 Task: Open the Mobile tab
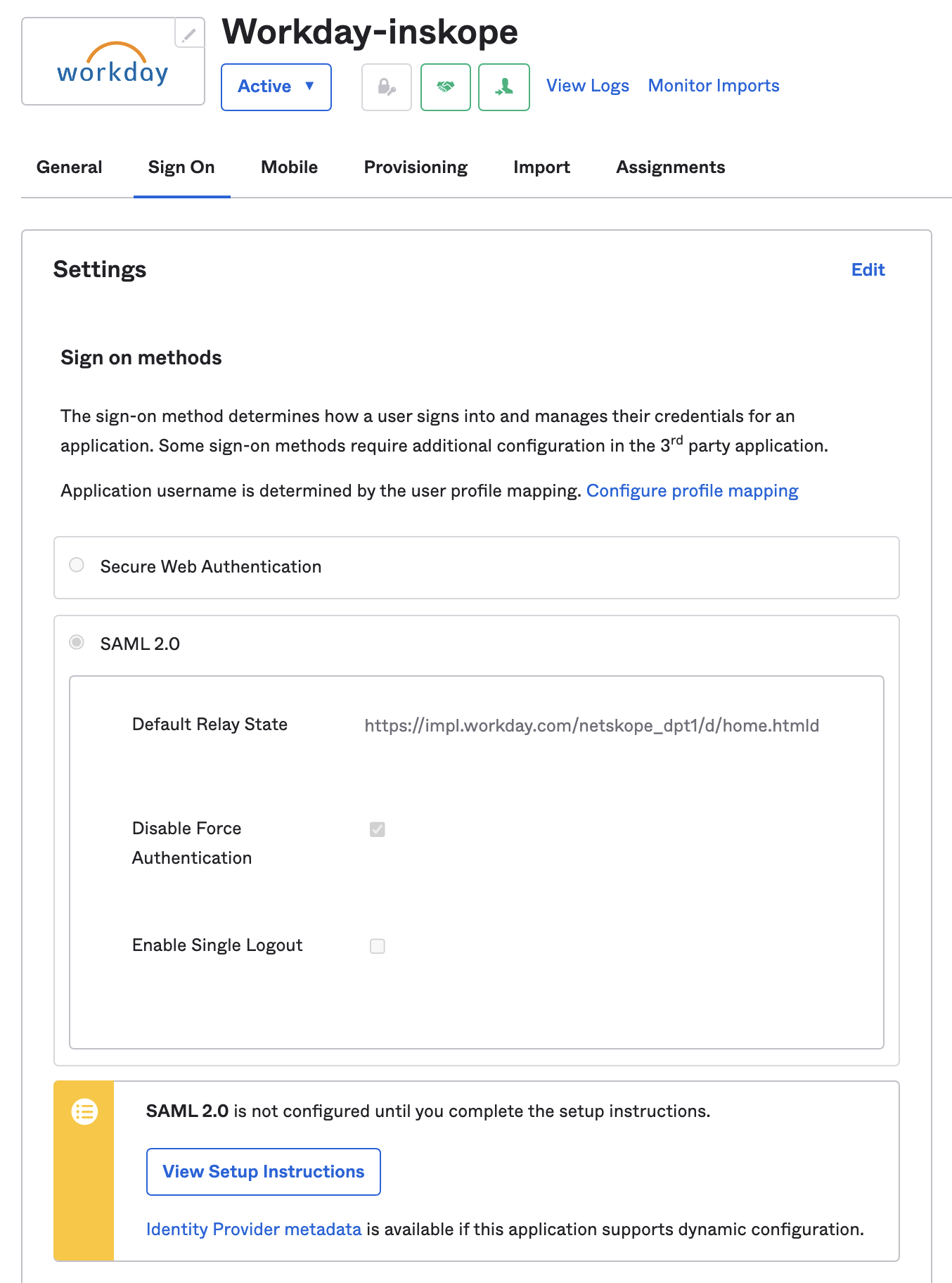click(x=289, y=167)
